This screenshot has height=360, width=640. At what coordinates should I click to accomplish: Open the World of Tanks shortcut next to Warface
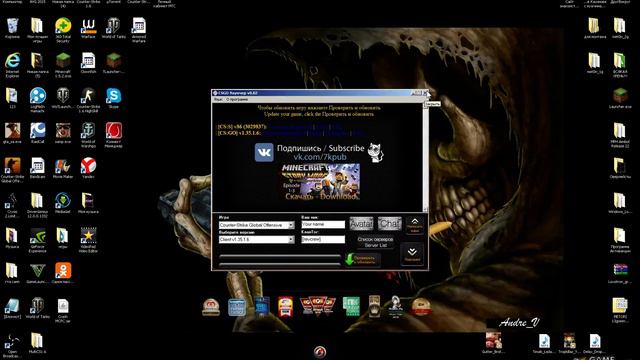coord(113,28)
